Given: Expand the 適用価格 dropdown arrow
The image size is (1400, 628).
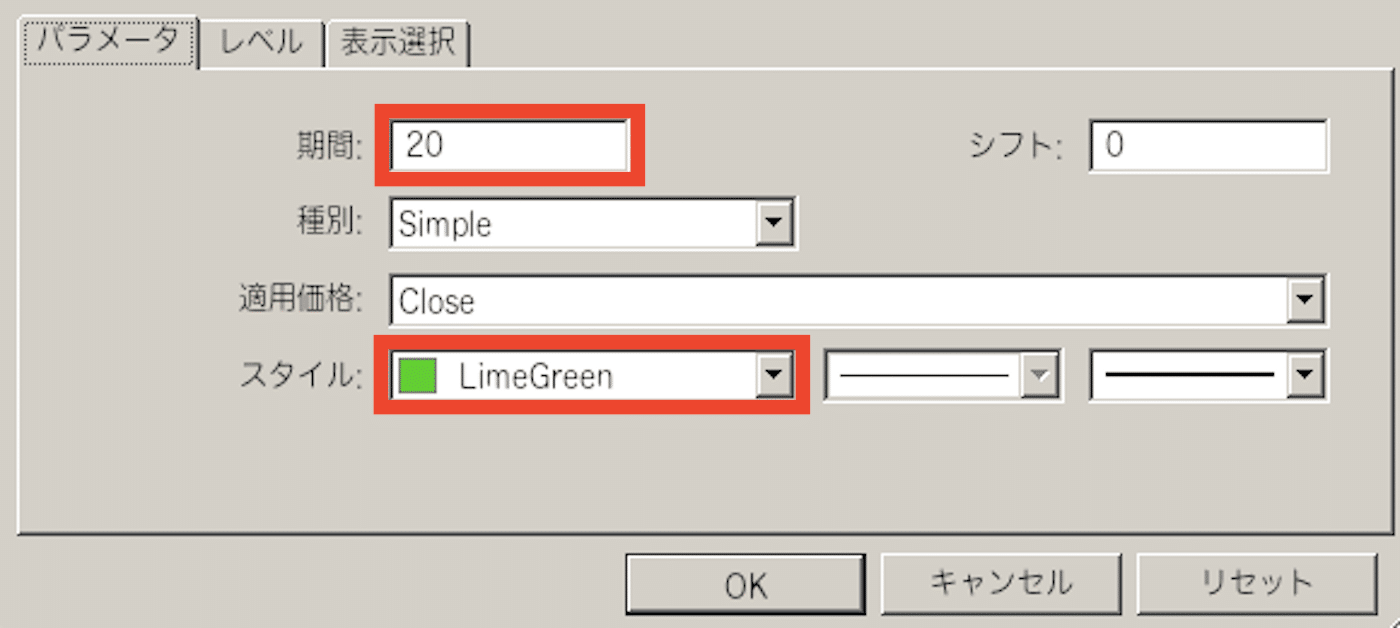Looking at the screenshot, I should pos(1305,300).
